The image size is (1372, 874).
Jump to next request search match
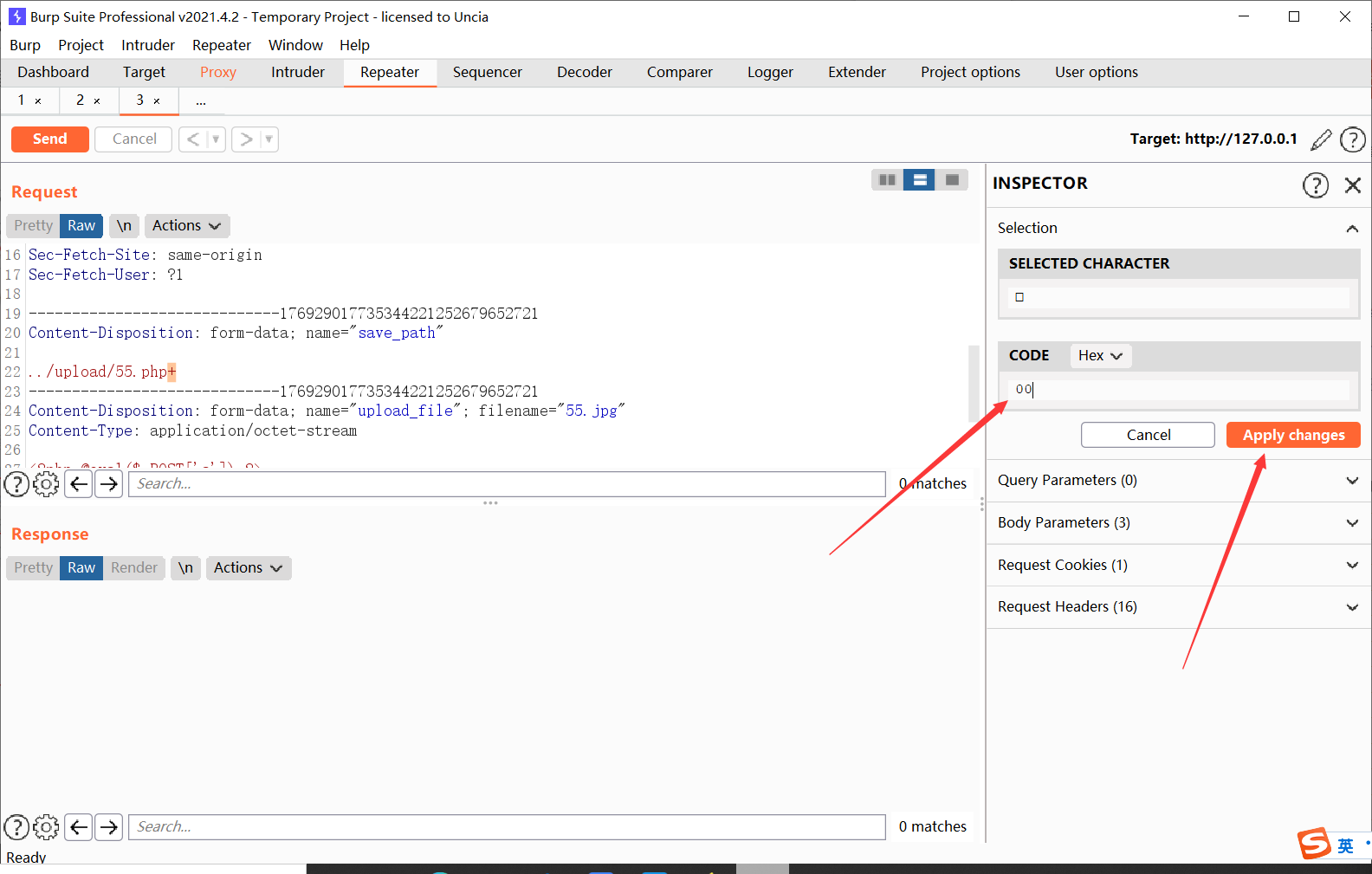click(x=108, y=483)
